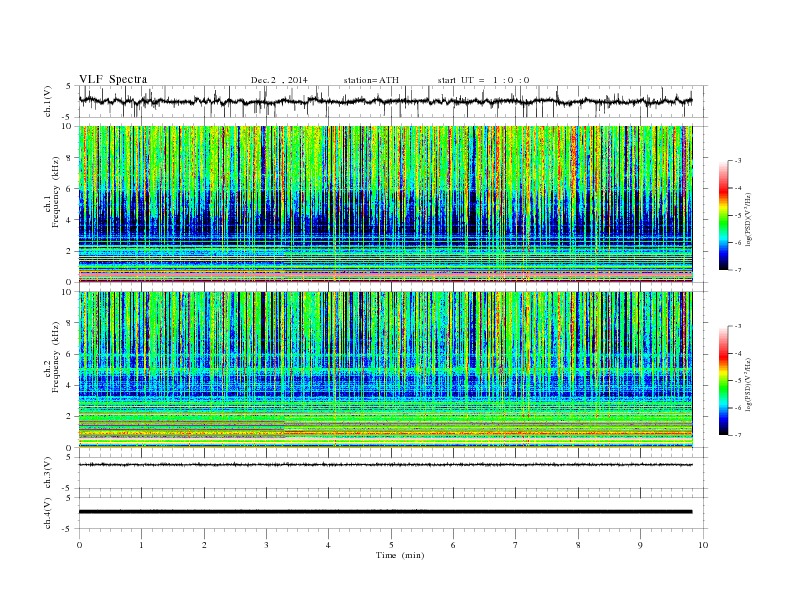Click time axis tick label '4'
Image resolution: width=792 pixels, height=612 pixels.
(329, 545)
